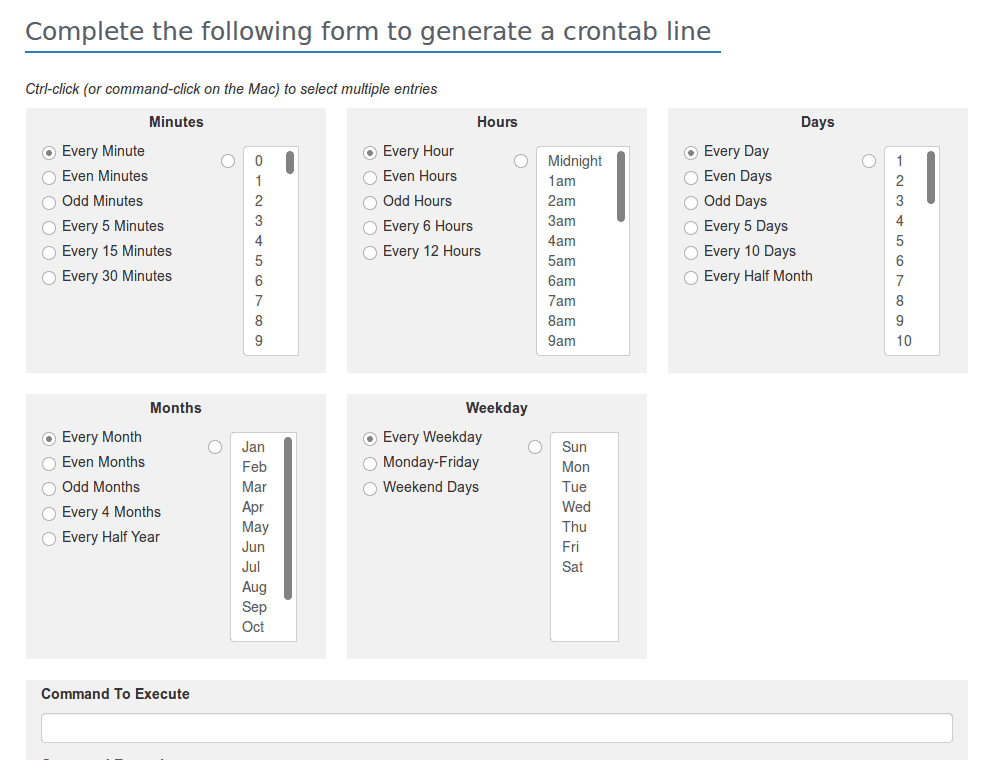Choose Odd Months option
The image size is (986, 760).
point(48,487)
